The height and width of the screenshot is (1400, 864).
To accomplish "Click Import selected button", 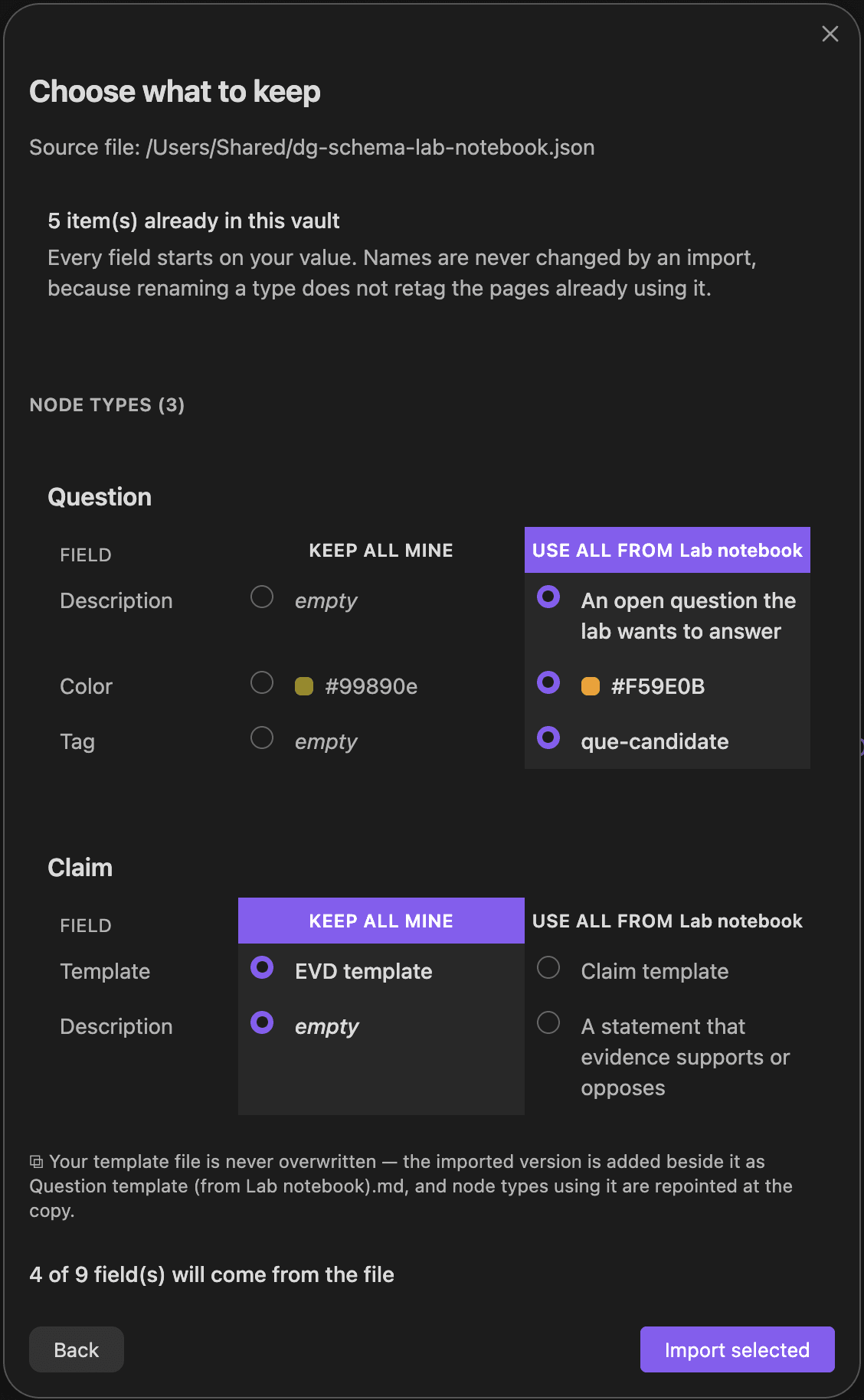I will coord(737,1349).
